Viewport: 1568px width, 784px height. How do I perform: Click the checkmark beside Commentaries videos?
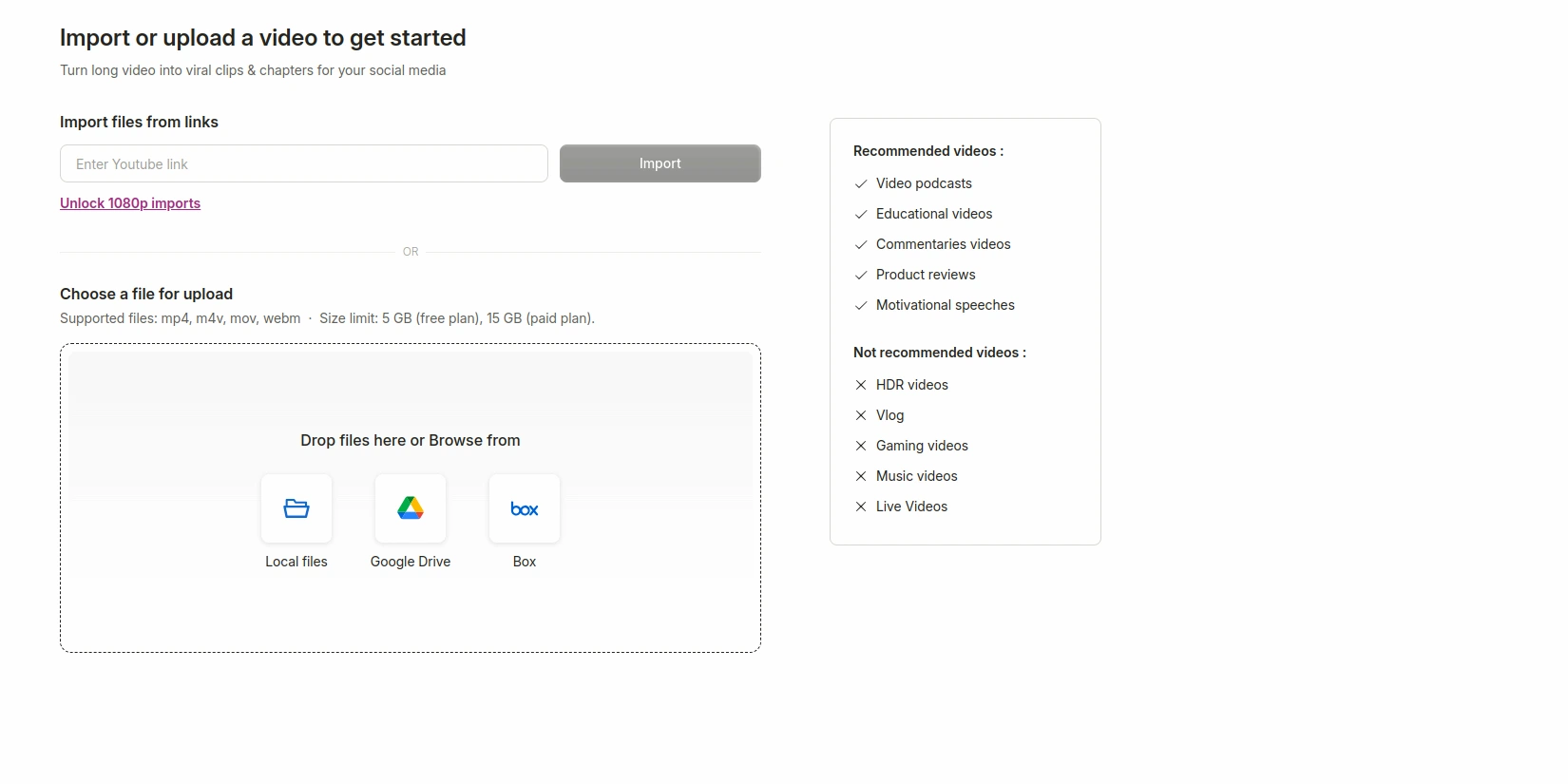point(861,245)
